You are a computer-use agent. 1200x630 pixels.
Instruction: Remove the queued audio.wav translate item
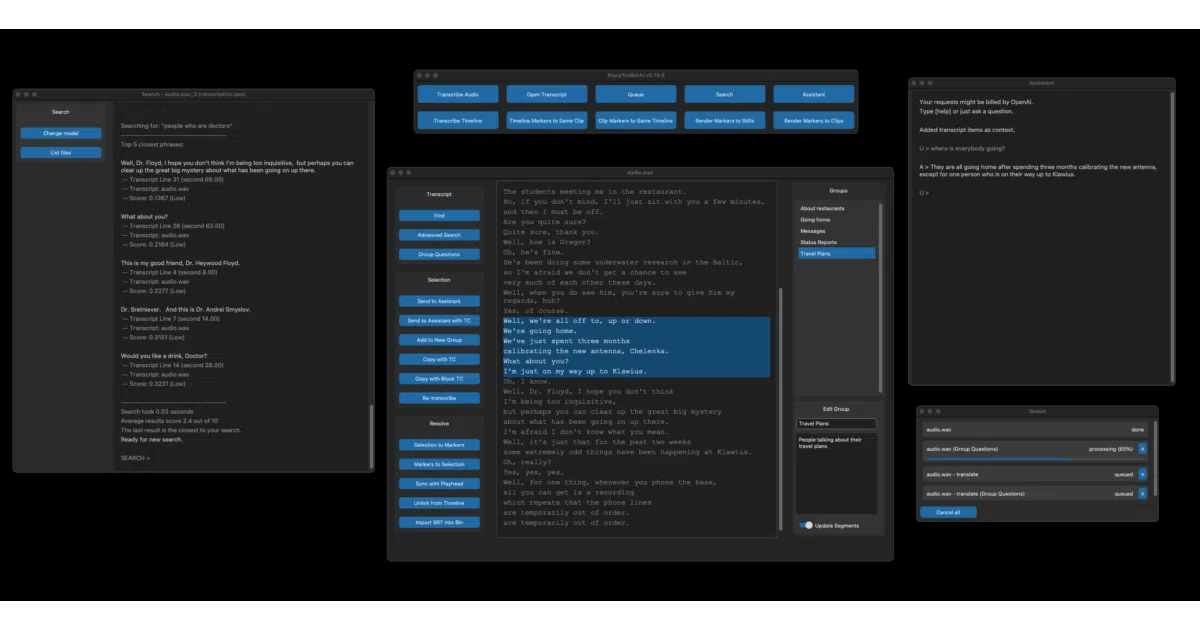click(1143, 474)
